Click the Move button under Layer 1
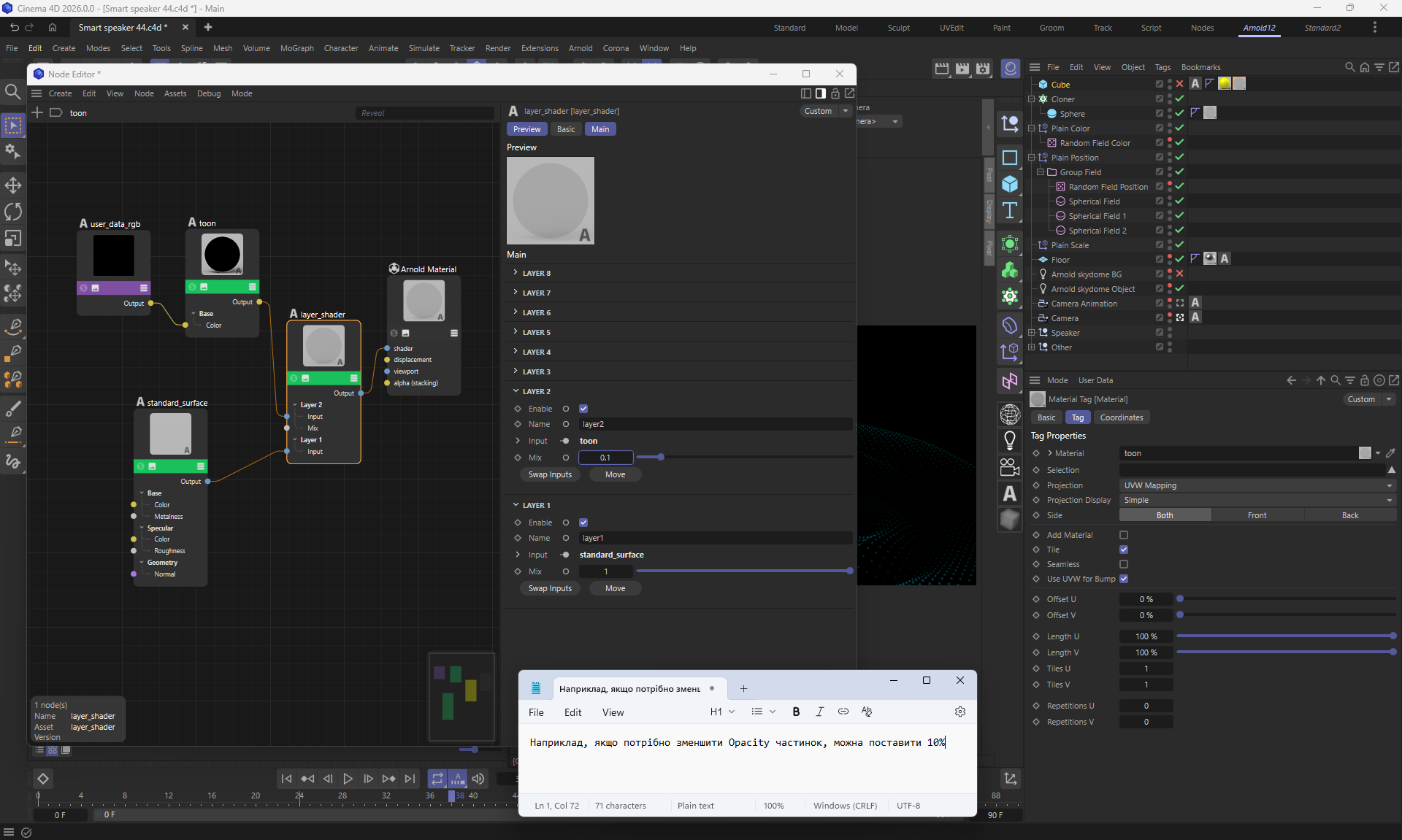Screen dimensions: 1402x840 coord(615,588)
